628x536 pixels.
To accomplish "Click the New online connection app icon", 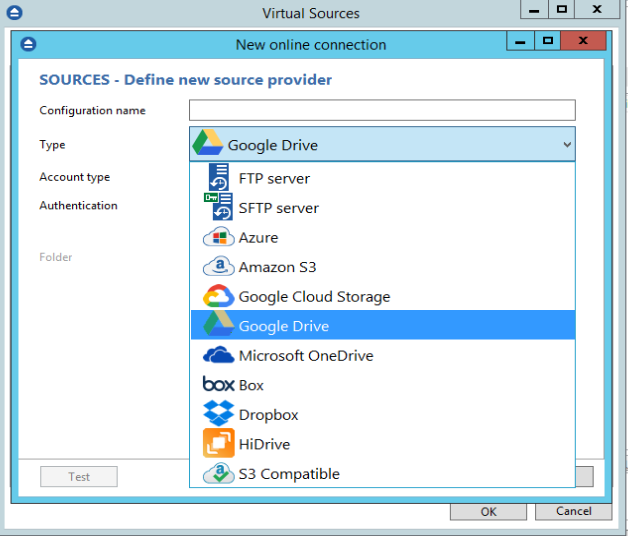I will point(28,44).
